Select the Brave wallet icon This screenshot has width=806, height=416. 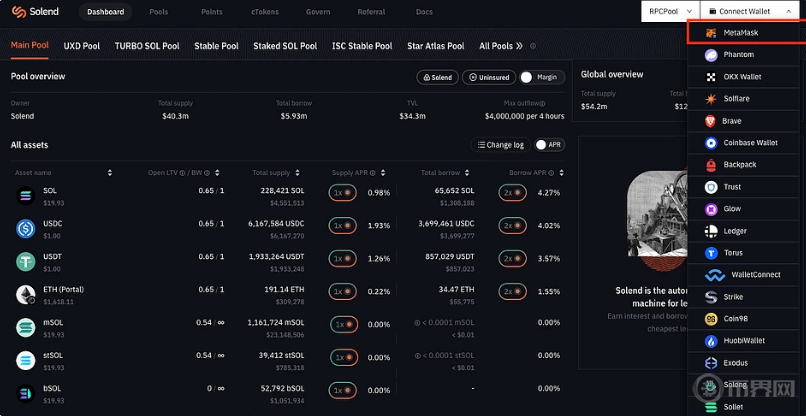(711, 120)
